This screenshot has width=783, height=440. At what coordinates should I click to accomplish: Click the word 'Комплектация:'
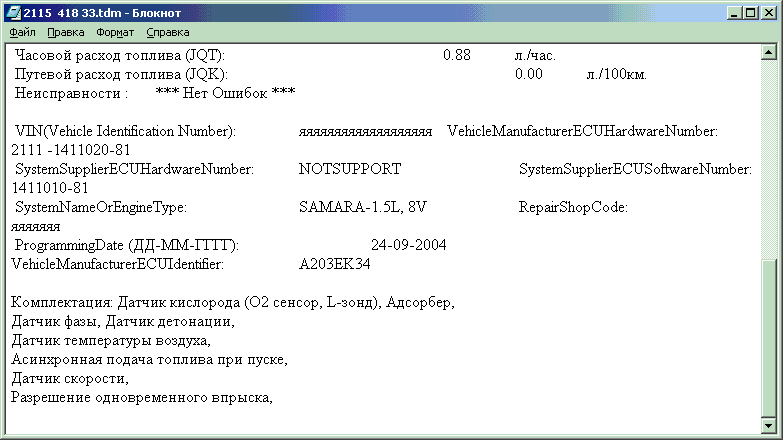point(62,302)
